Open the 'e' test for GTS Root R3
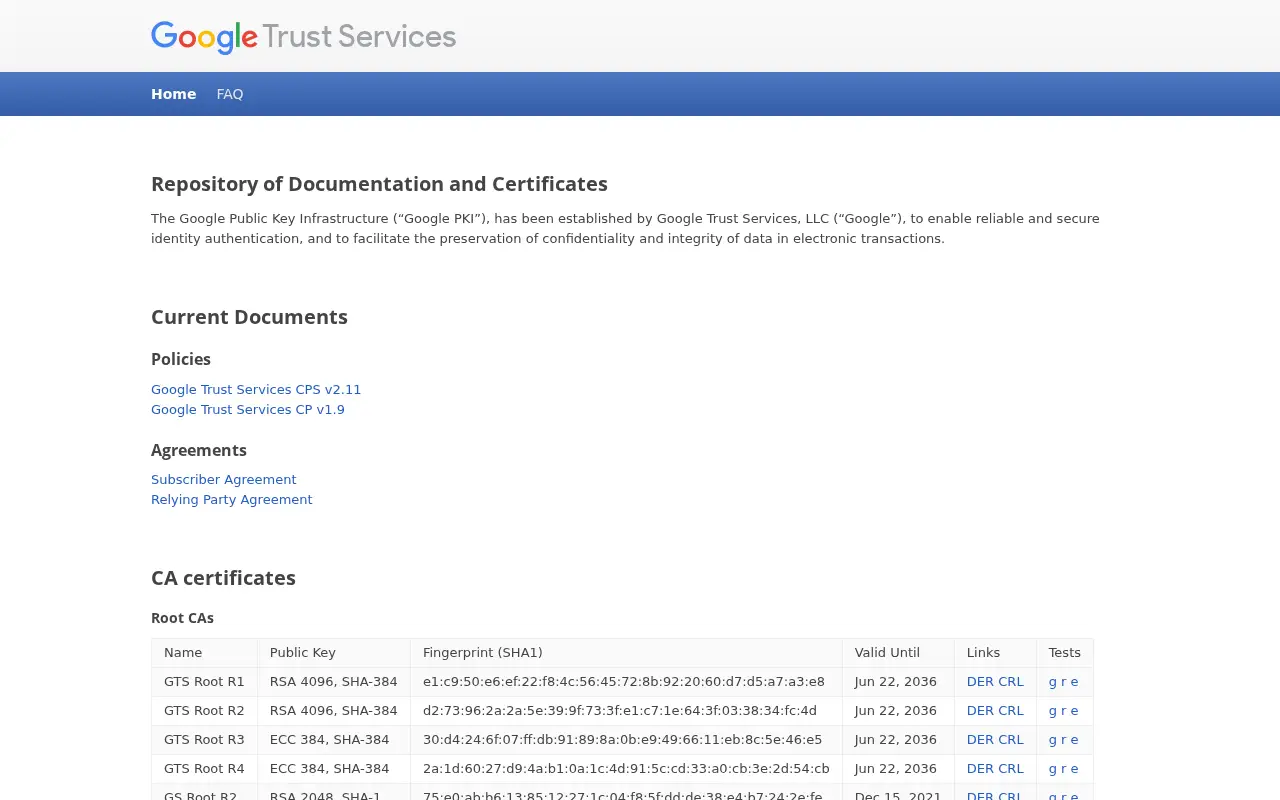This screenshot has height=800, width=1280. pos(1075,740)
